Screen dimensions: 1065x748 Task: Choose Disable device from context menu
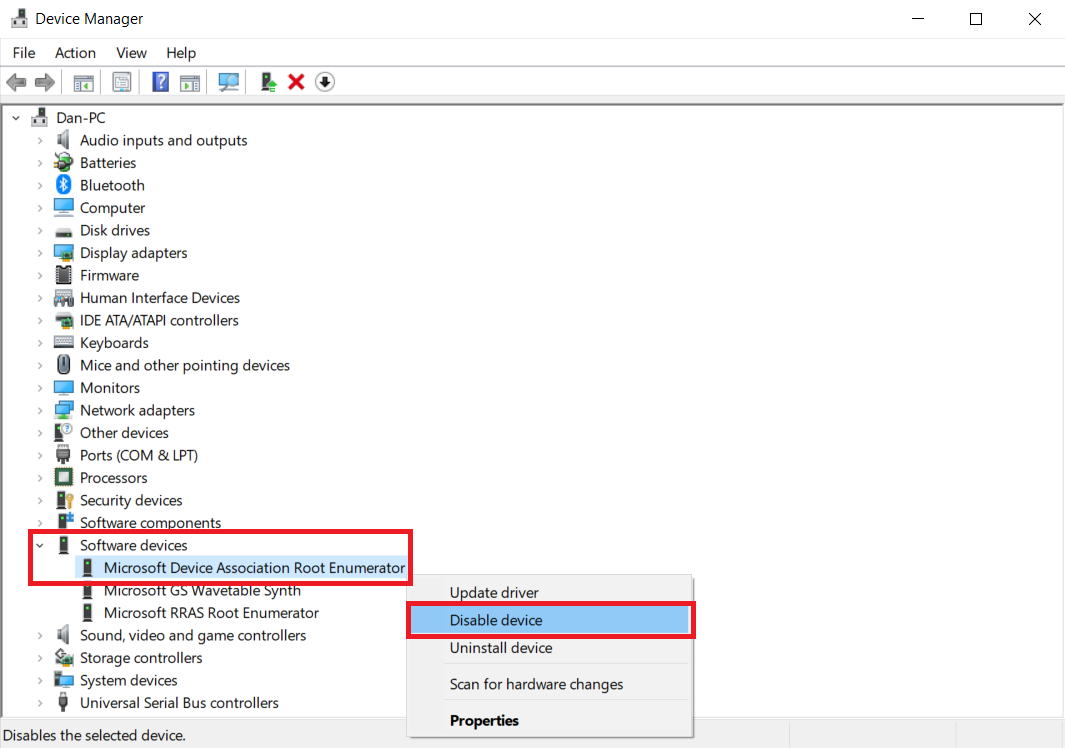(549, 620)
